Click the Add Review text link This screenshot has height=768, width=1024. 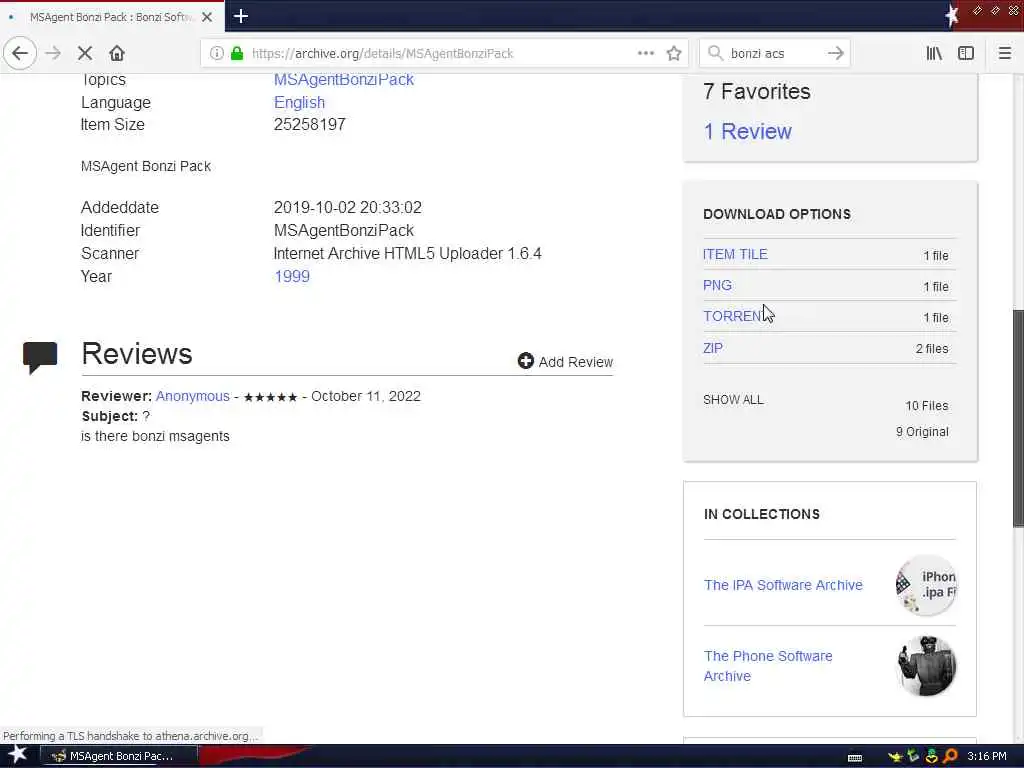pos(575,362)
